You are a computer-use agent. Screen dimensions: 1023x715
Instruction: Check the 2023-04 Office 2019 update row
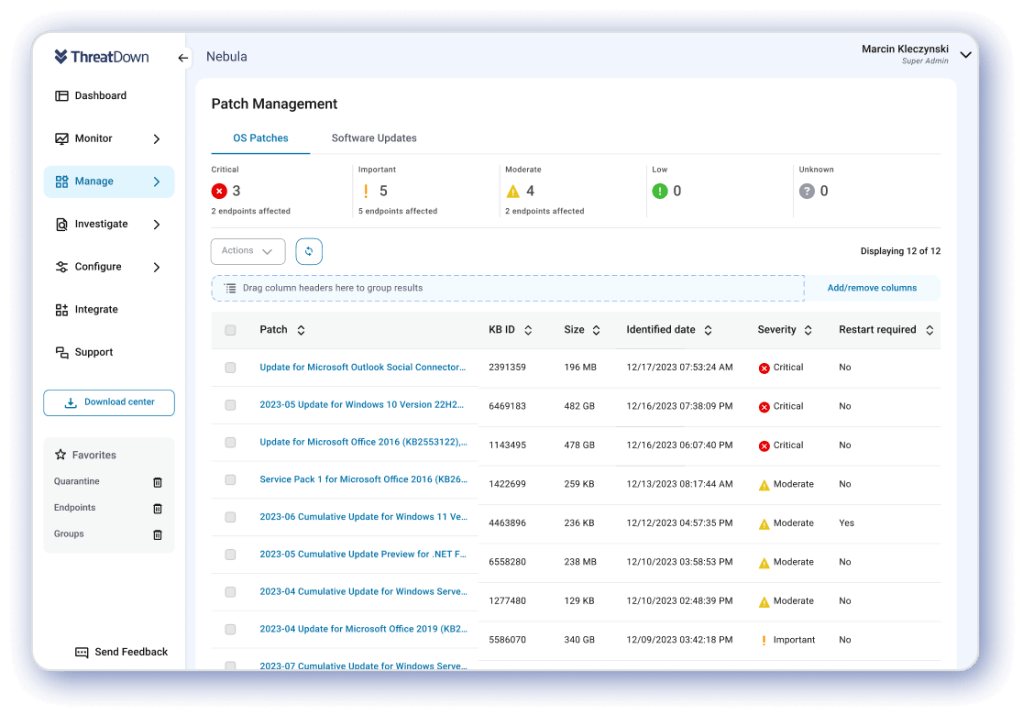(x=230, y=630)
